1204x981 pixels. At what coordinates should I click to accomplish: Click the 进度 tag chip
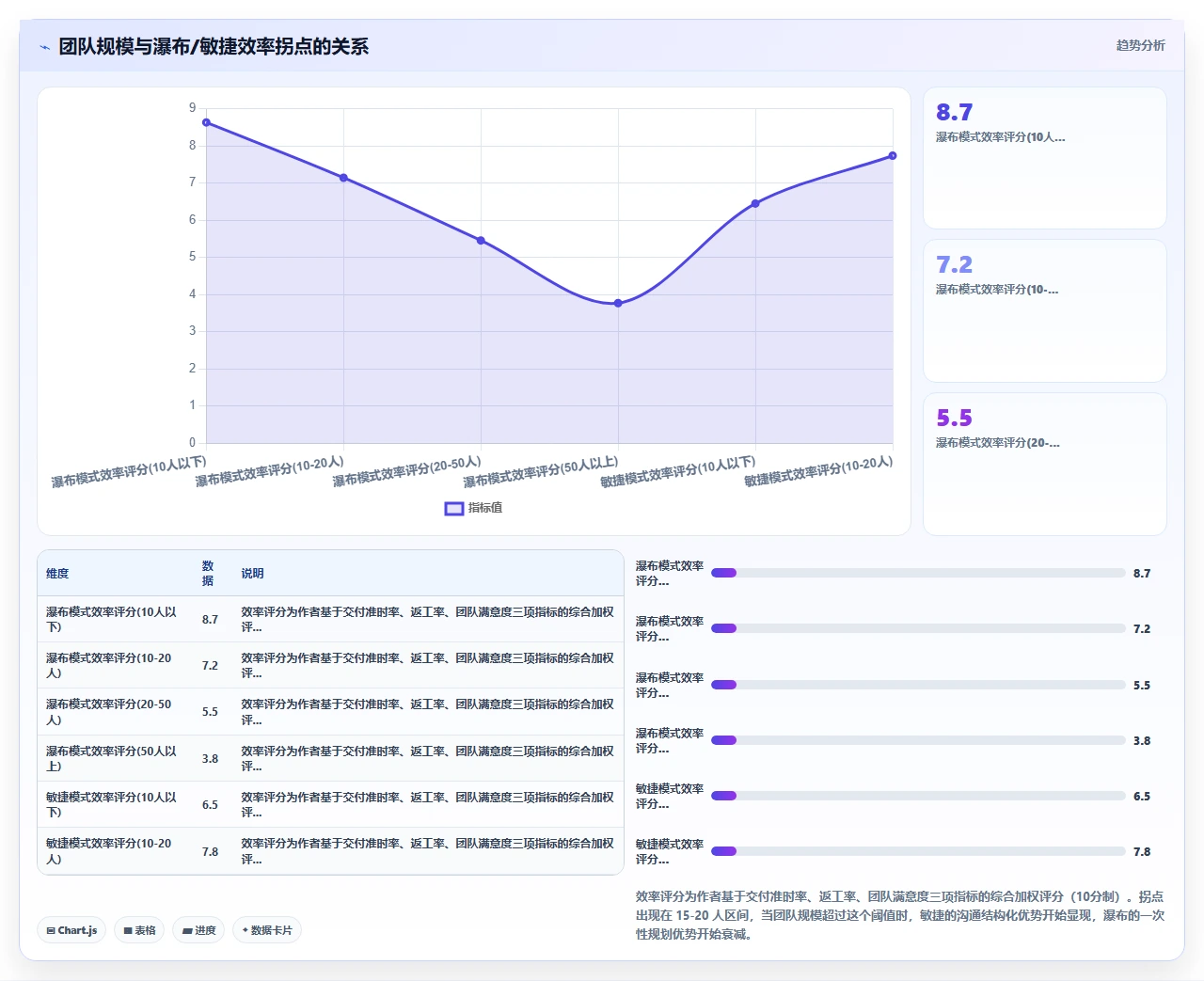[x=198, y=930]
